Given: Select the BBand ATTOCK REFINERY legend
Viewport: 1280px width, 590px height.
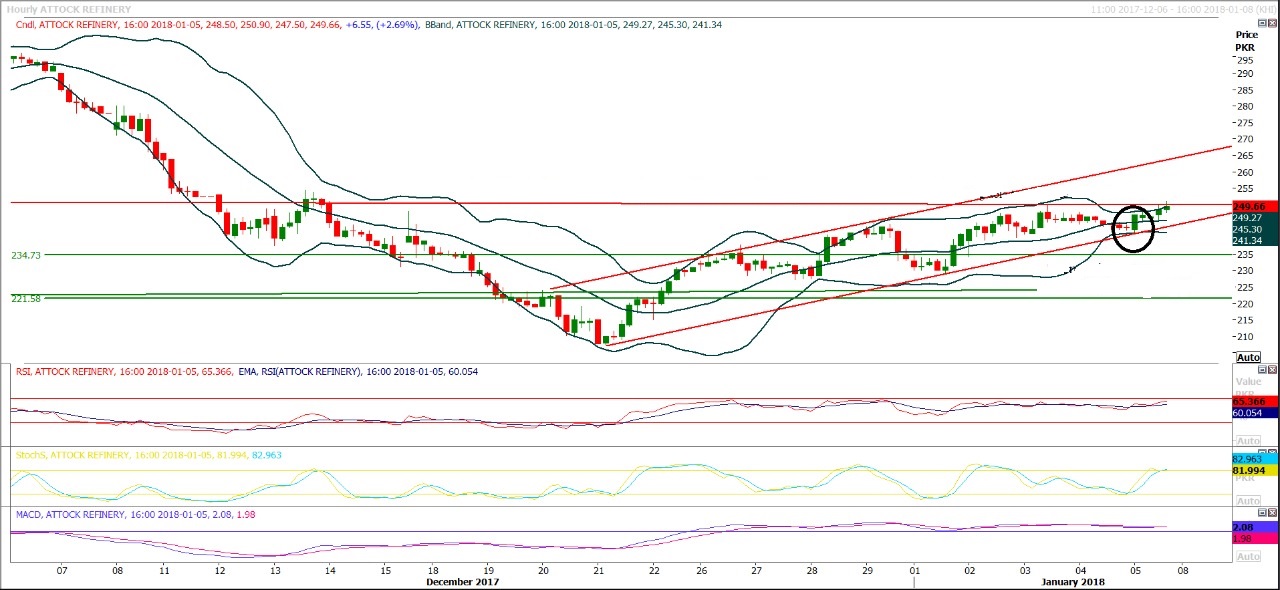Looking at the screenshot, I should coord(573,23).
